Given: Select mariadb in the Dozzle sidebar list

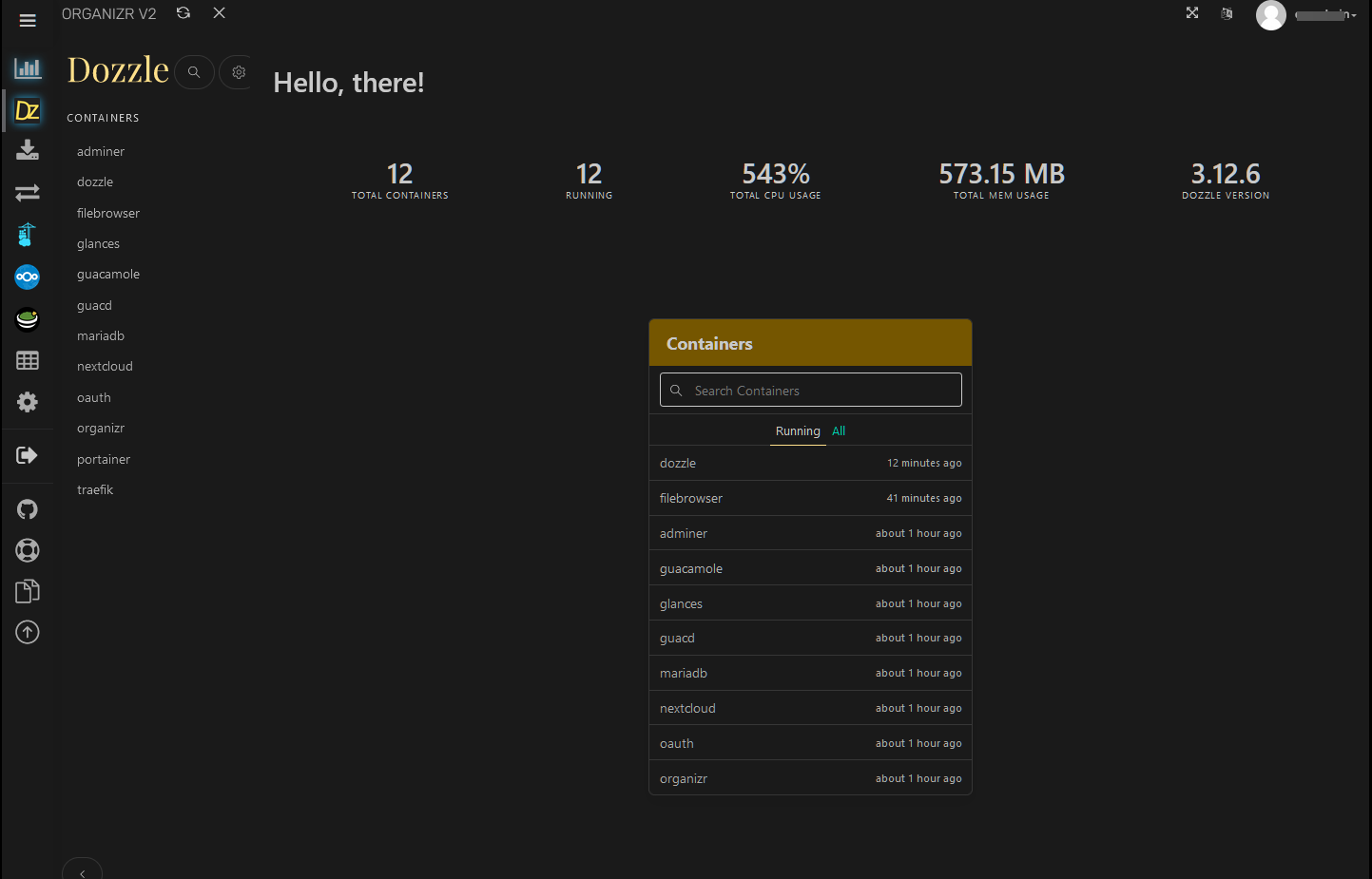Looking at the screenshot, I should click(101, 336).
